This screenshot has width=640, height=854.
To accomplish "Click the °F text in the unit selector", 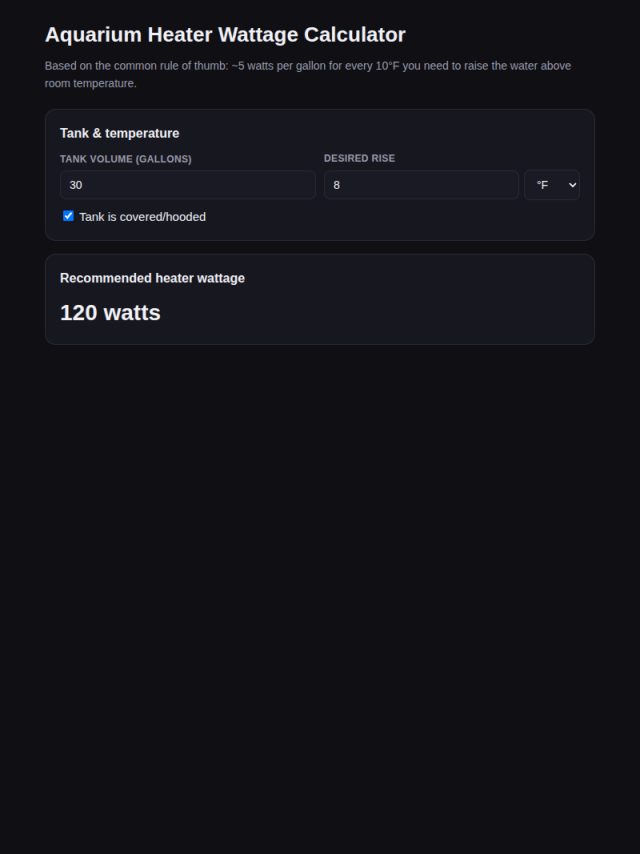I will click(x=542, y=185).
